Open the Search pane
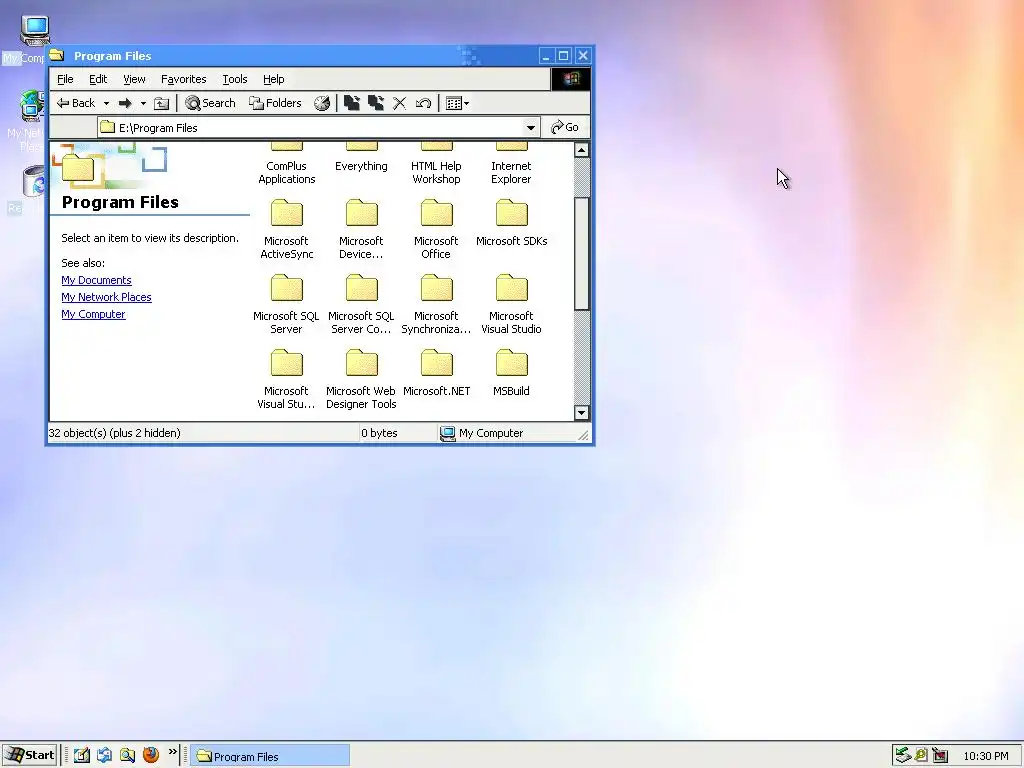 coord(210,103)
